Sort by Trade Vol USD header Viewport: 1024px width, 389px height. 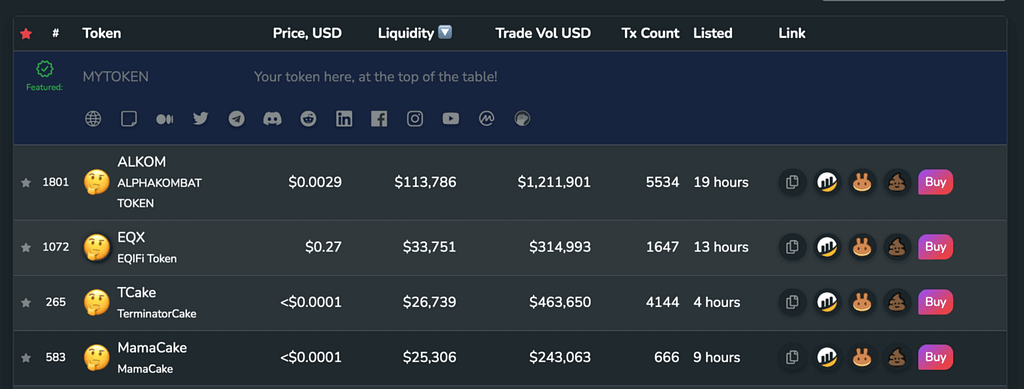(543, 33)
